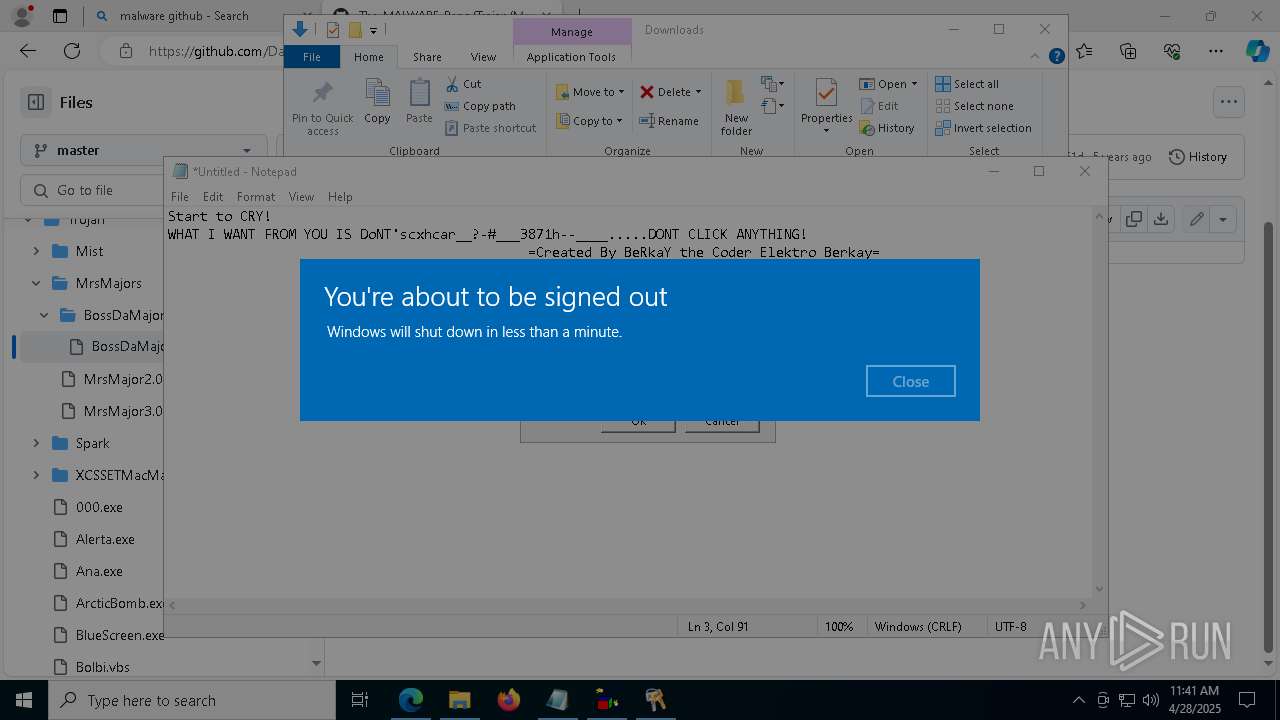Click notification center icon
Image resolution: width=1280 pixels, height=720 pixels.
(x=1248, y=700)
